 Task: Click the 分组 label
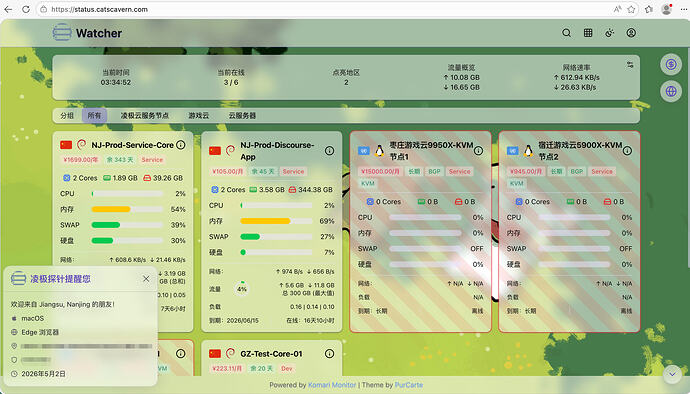(67, 116)
